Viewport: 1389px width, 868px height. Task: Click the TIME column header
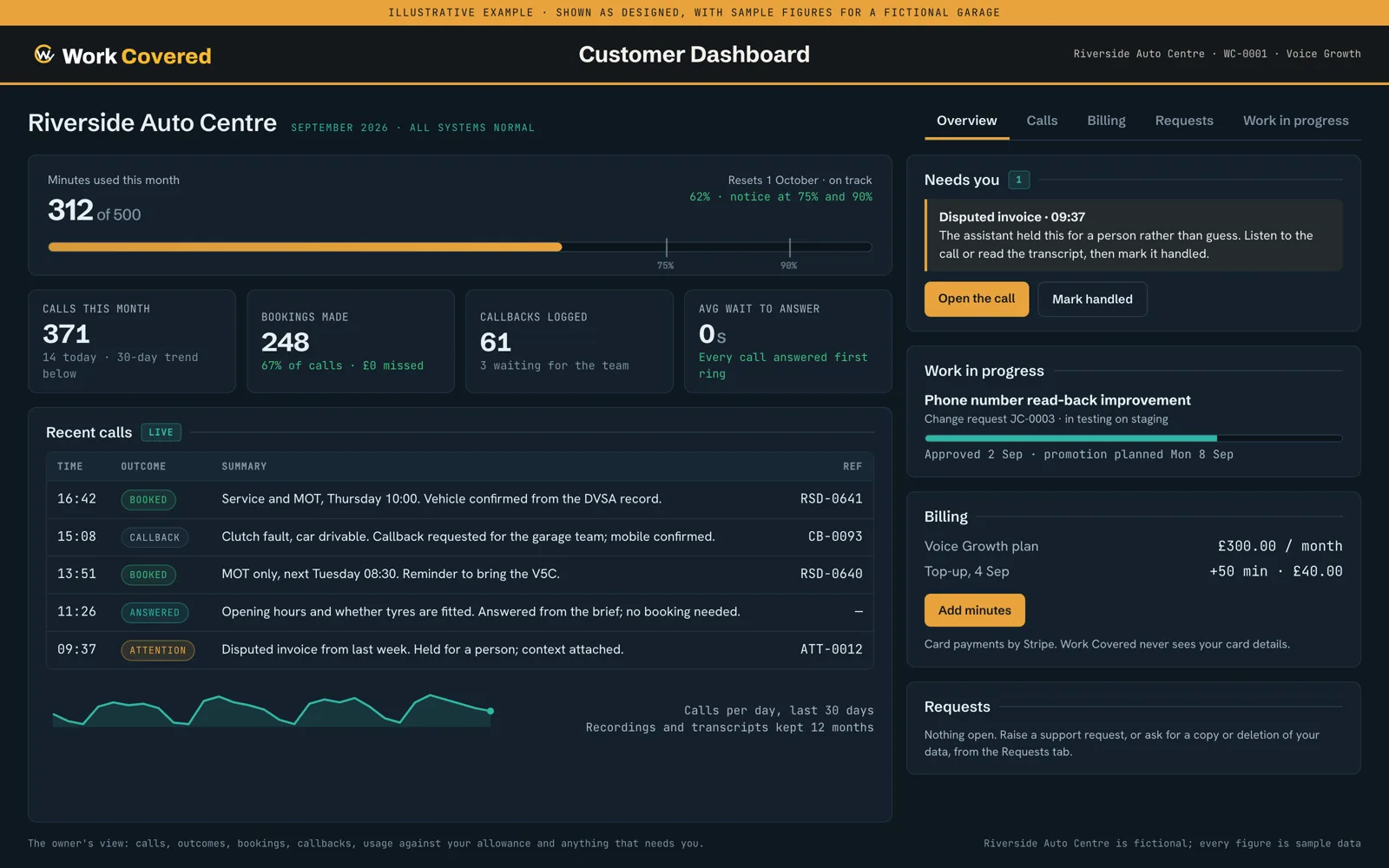(70, 466)
